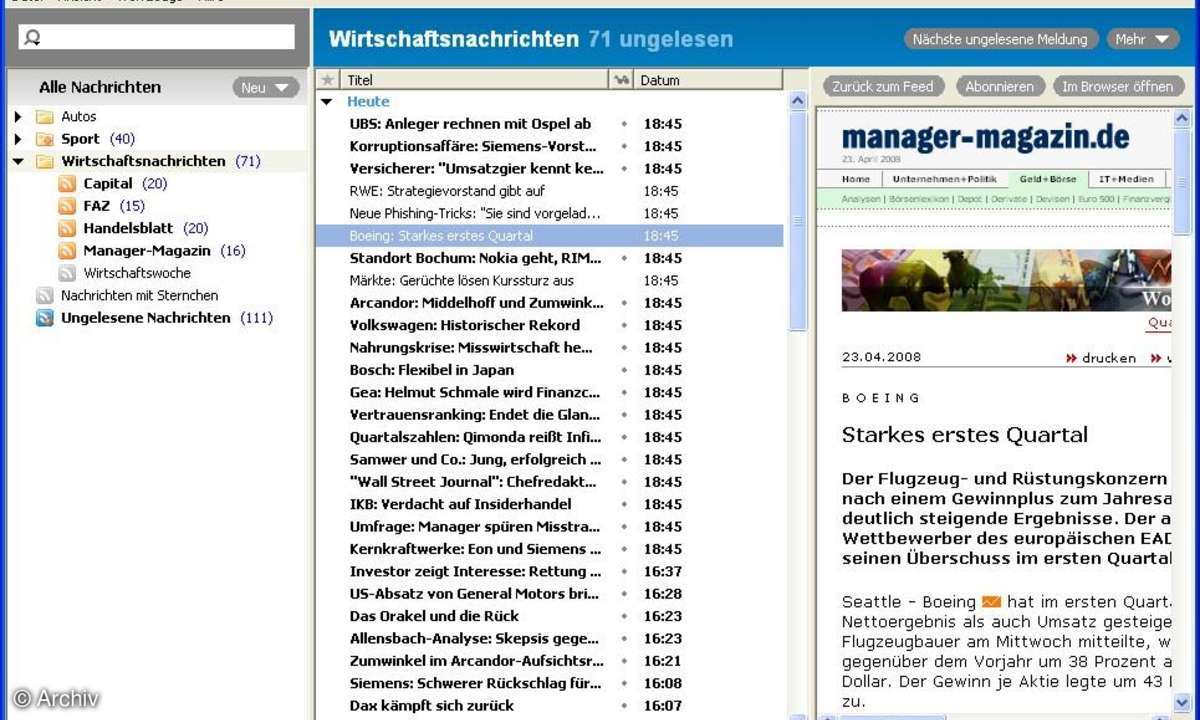1200x720 pixels.
Task: Click Alle Nachrichten heading
Action: click(x=100, y=88)
